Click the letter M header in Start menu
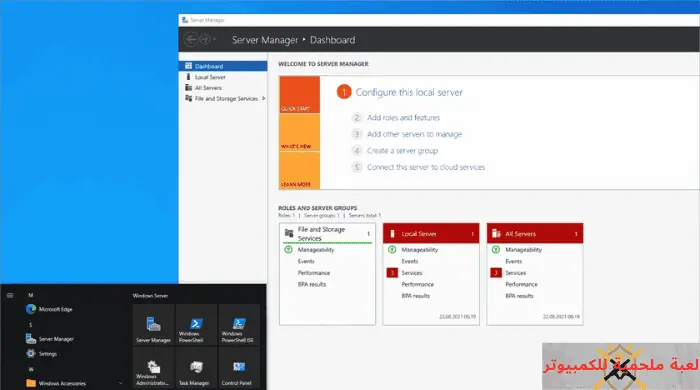The width and height of the screenshot is (700, 390). click(x=30, y=295)
